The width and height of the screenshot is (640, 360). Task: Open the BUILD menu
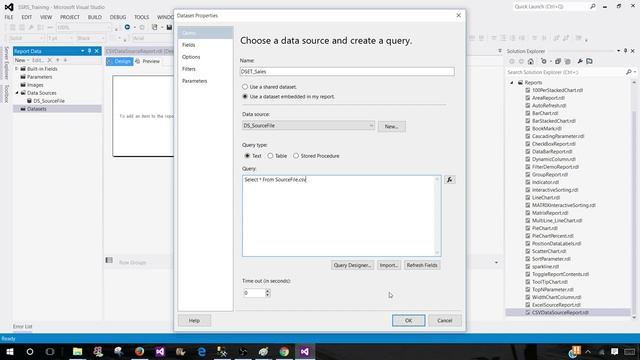[x=95, y=17]
